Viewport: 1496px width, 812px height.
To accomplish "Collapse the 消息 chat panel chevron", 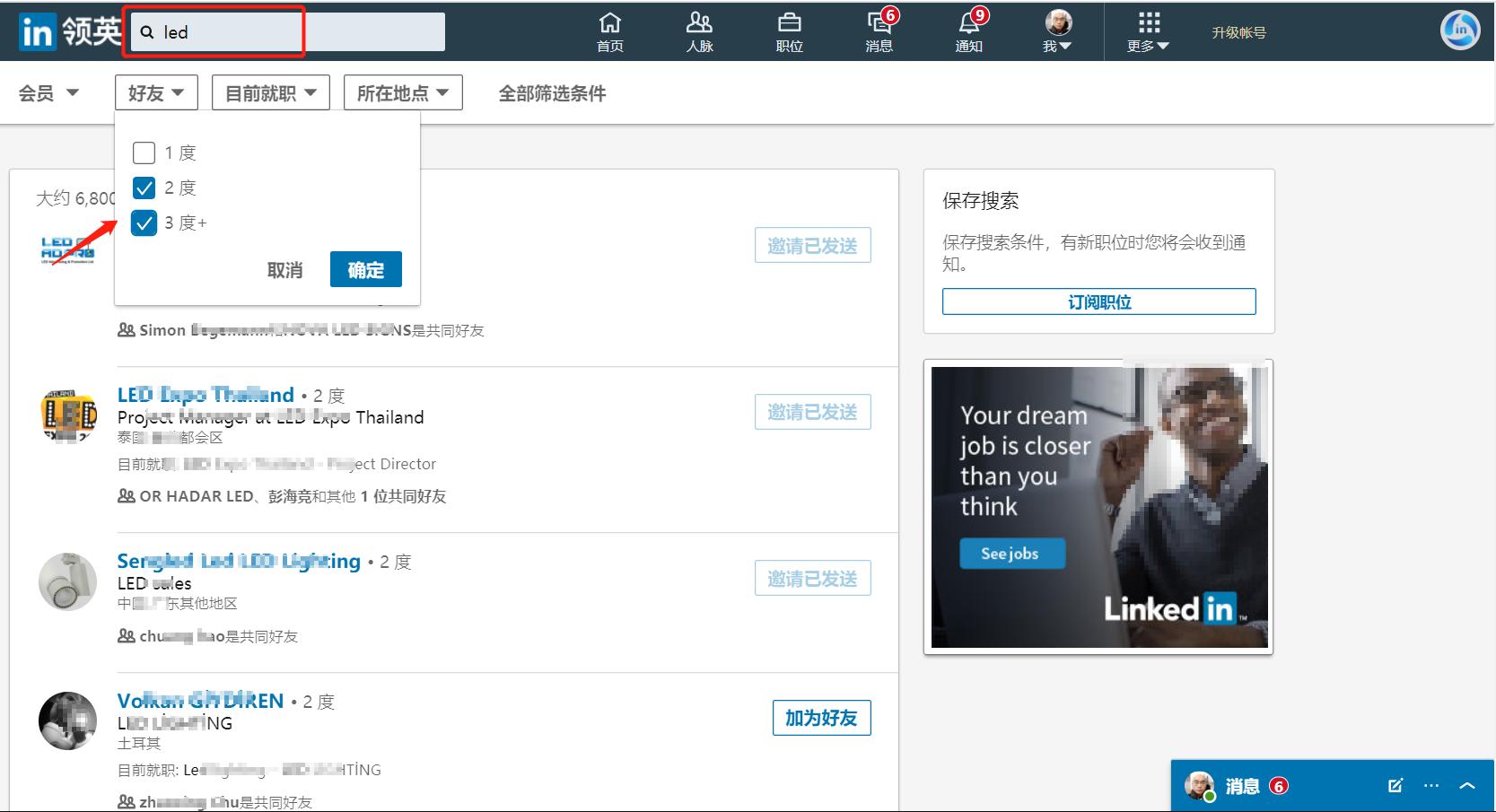I will (1465, 785).
